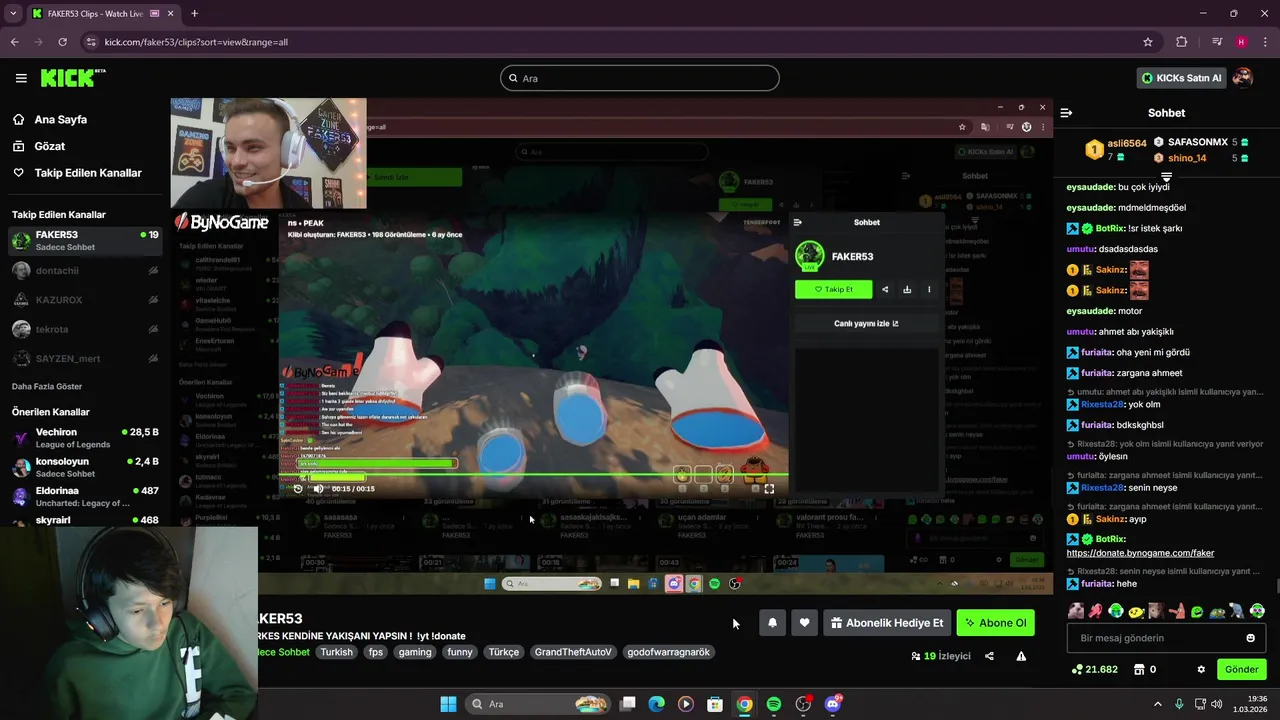Open the Chrome tab search dropdown

point(13,13)
